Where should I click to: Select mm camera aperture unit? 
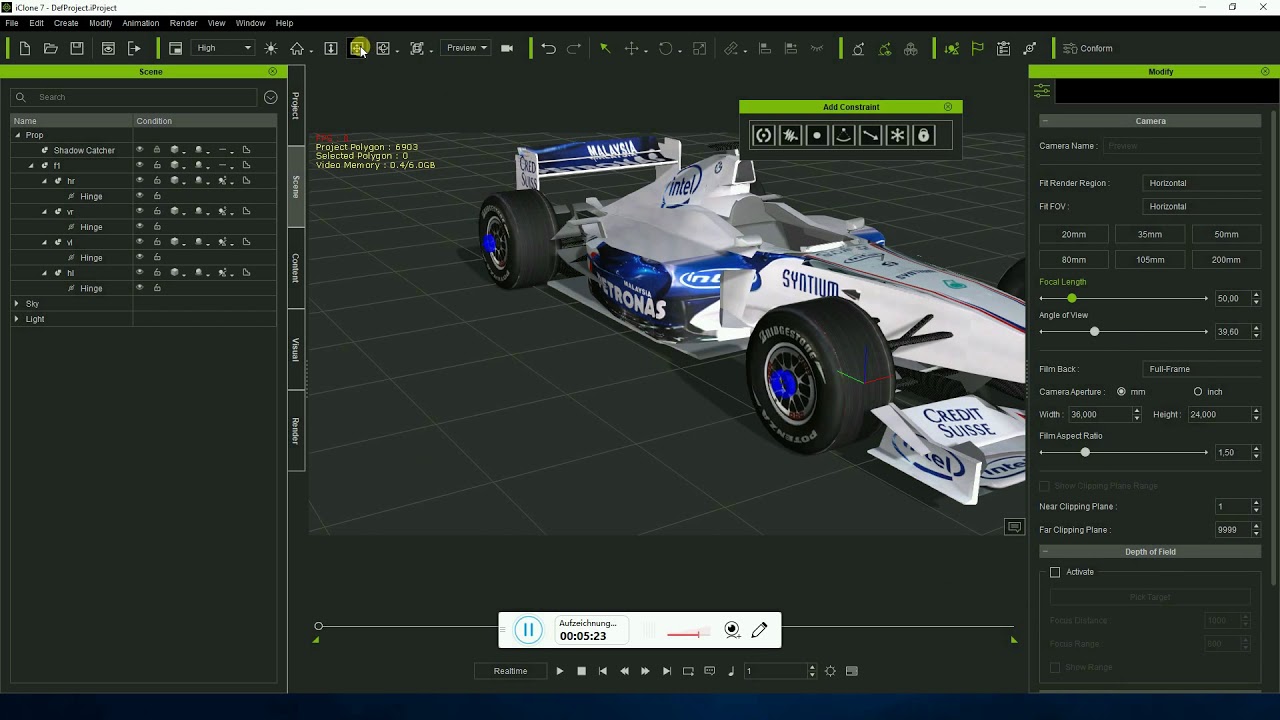point(1121,392)
